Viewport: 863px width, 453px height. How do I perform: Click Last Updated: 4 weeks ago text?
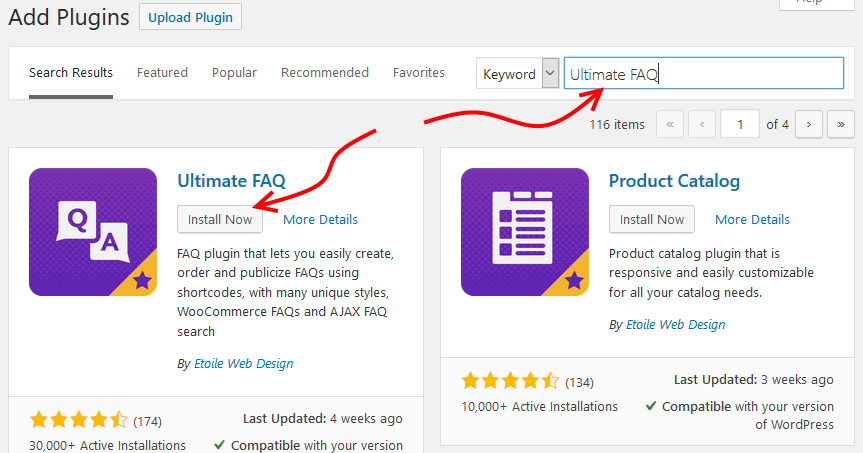tap(323, 419)
